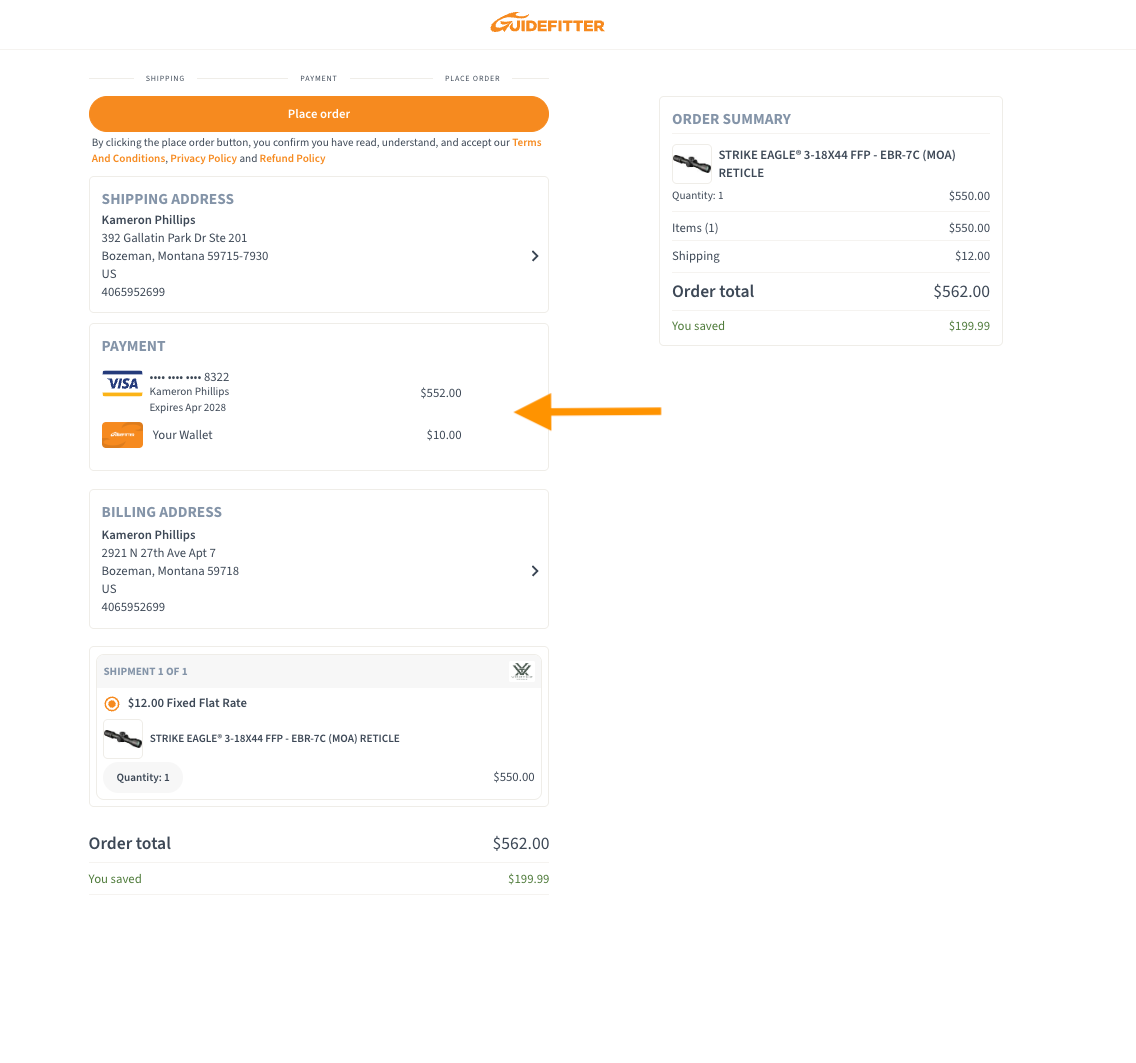Click the ORDER SUMMARY heading

[731, 120]
